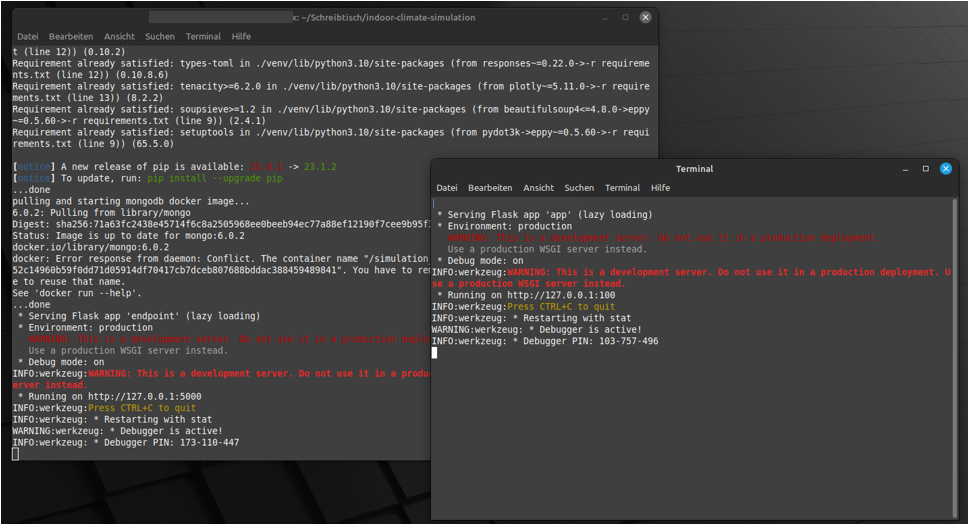Screen dimensions: 968x524
Task: Click the front Terminal window's vertical scrollbar
Action: 955,350
